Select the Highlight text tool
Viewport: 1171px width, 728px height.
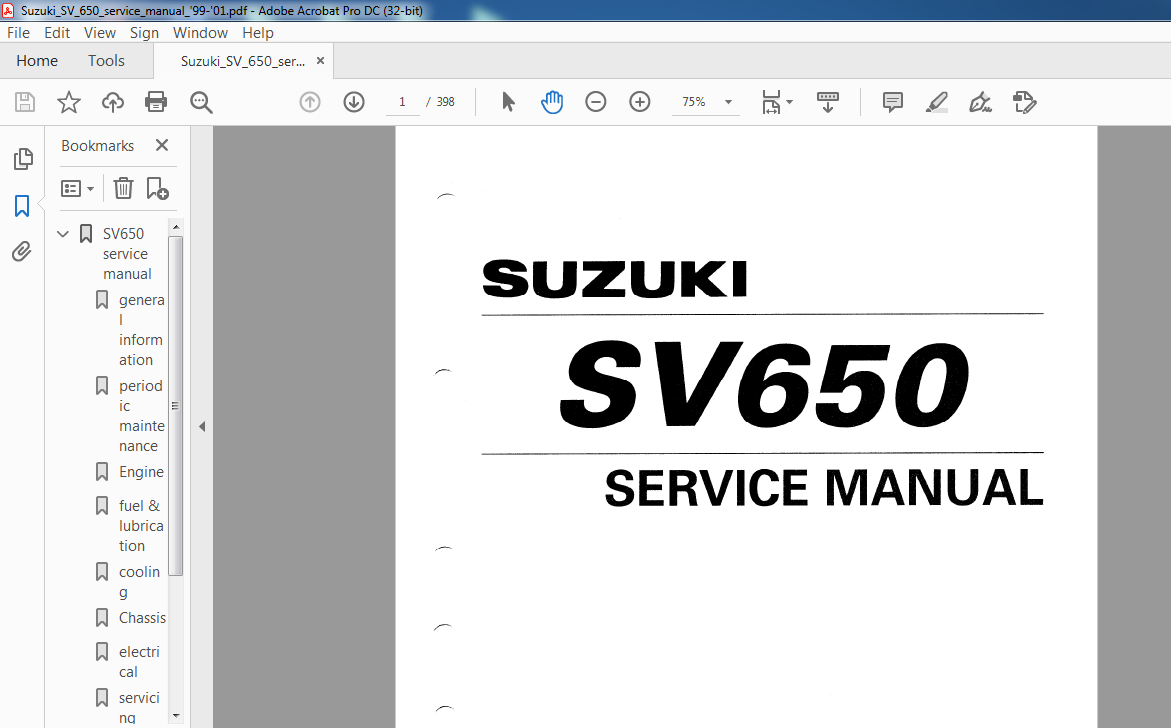[937, 102]
